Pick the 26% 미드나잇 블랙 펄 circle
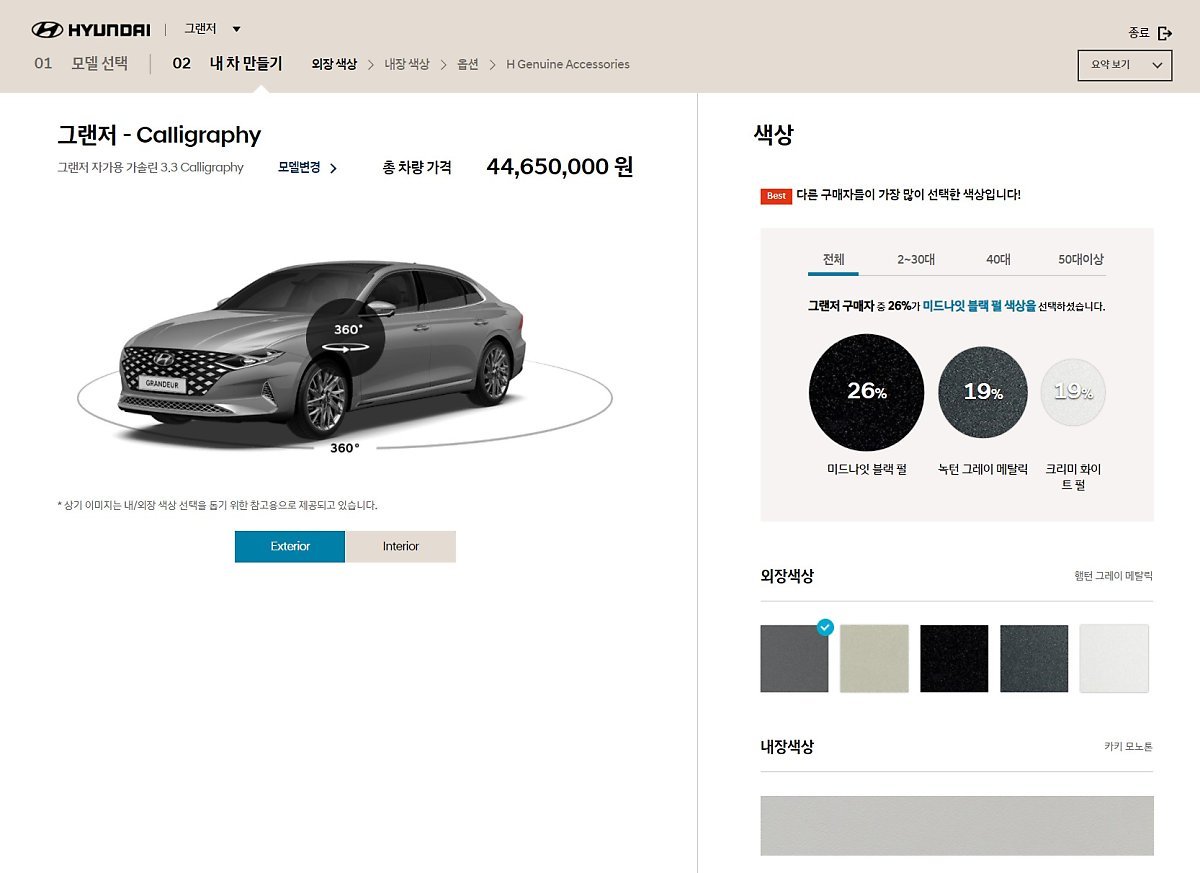Screen dimensions: 1200x873 pos(866,392)
